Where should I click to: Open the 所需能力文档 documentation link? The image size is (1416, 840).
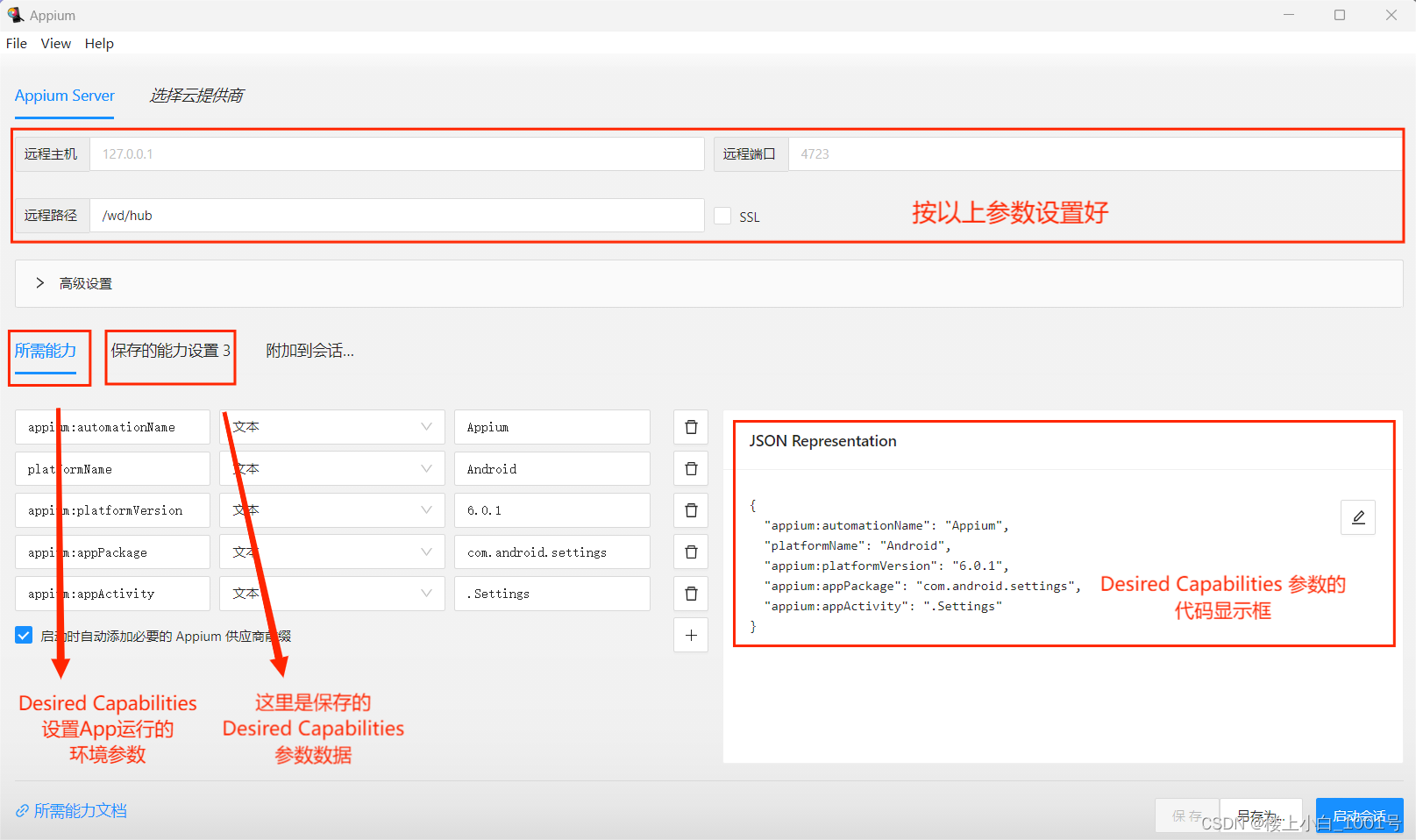pyautogui.click(x=72, y=811)
